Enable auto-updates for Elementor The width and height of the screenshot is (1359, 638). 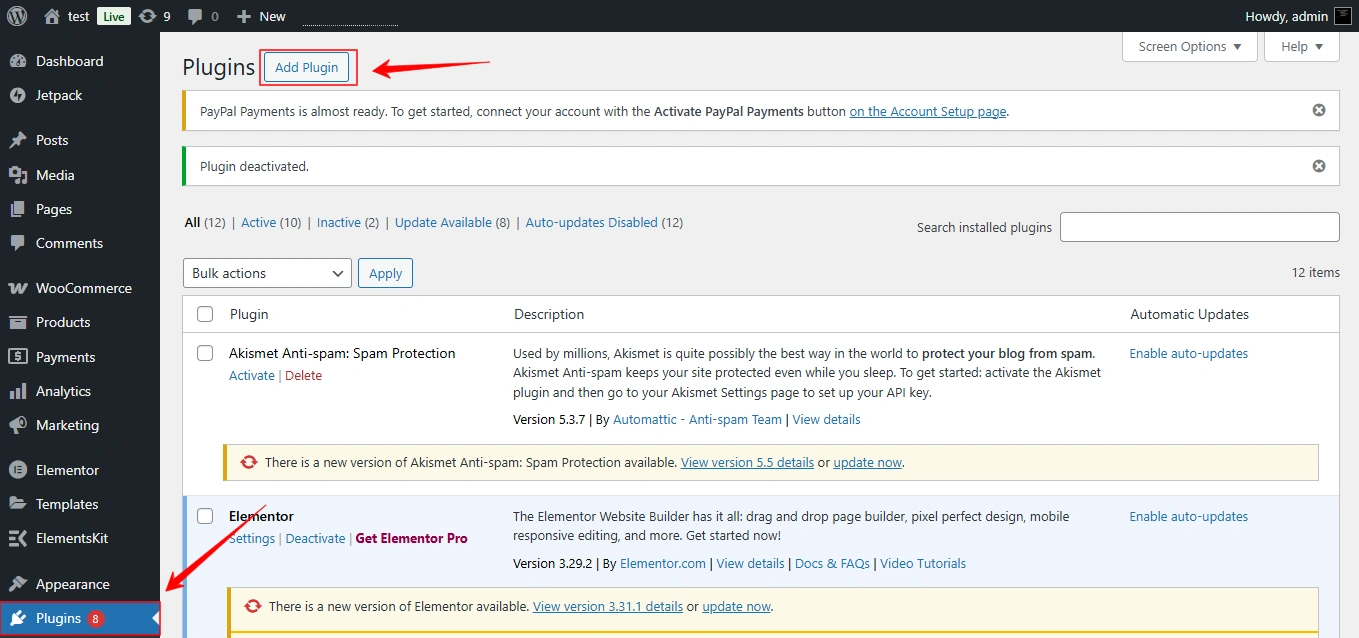[1188, 516]
